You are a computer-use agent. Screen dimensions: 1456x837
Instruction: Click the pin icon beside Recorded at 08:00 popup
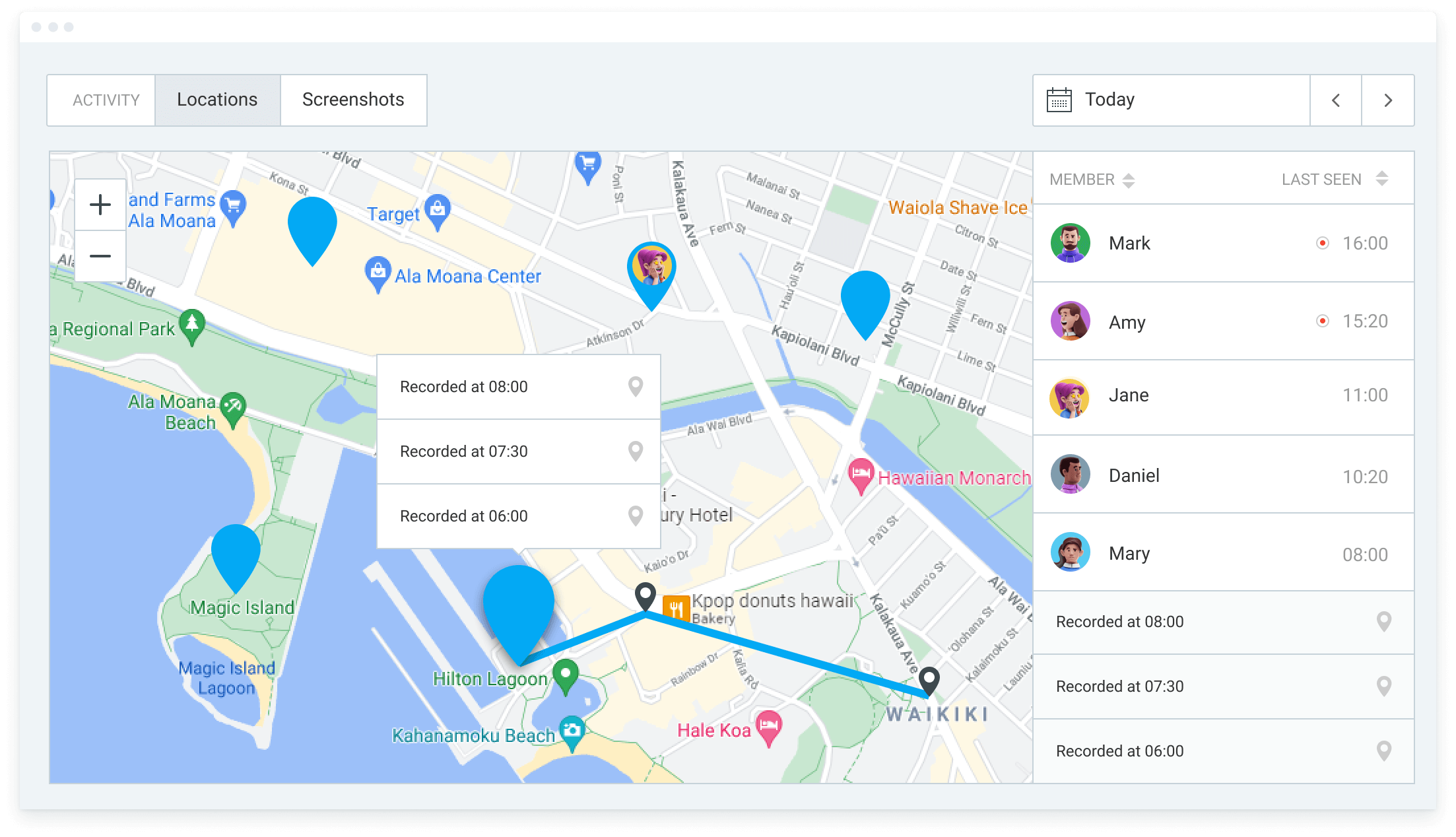(636, 387)
